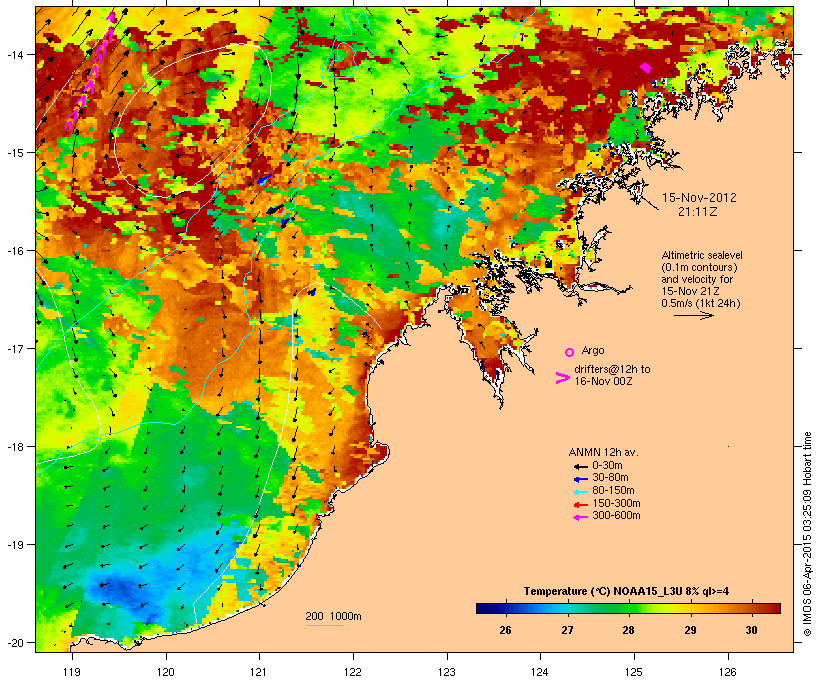Click the latitude label -17
The width and height of the screenshot is (820, 680).
point(14,348)
